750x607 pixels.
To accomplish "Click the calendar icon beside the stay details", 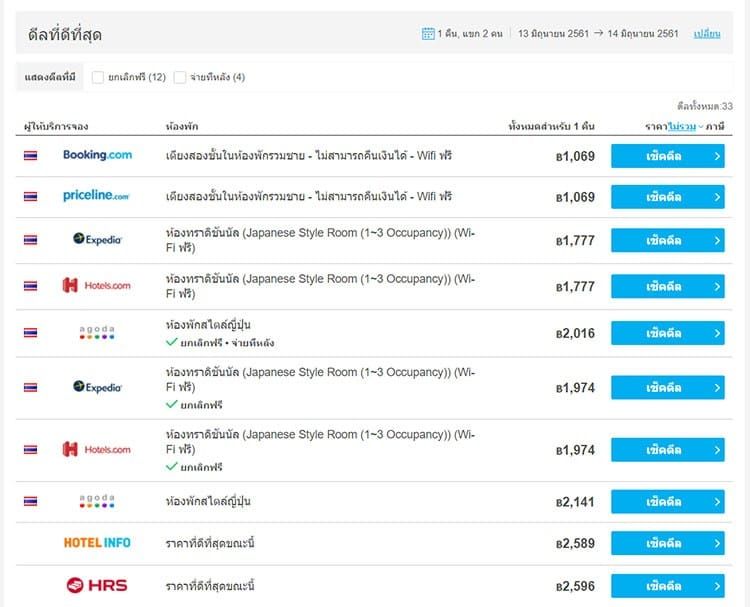I will (x=428, y=33).
